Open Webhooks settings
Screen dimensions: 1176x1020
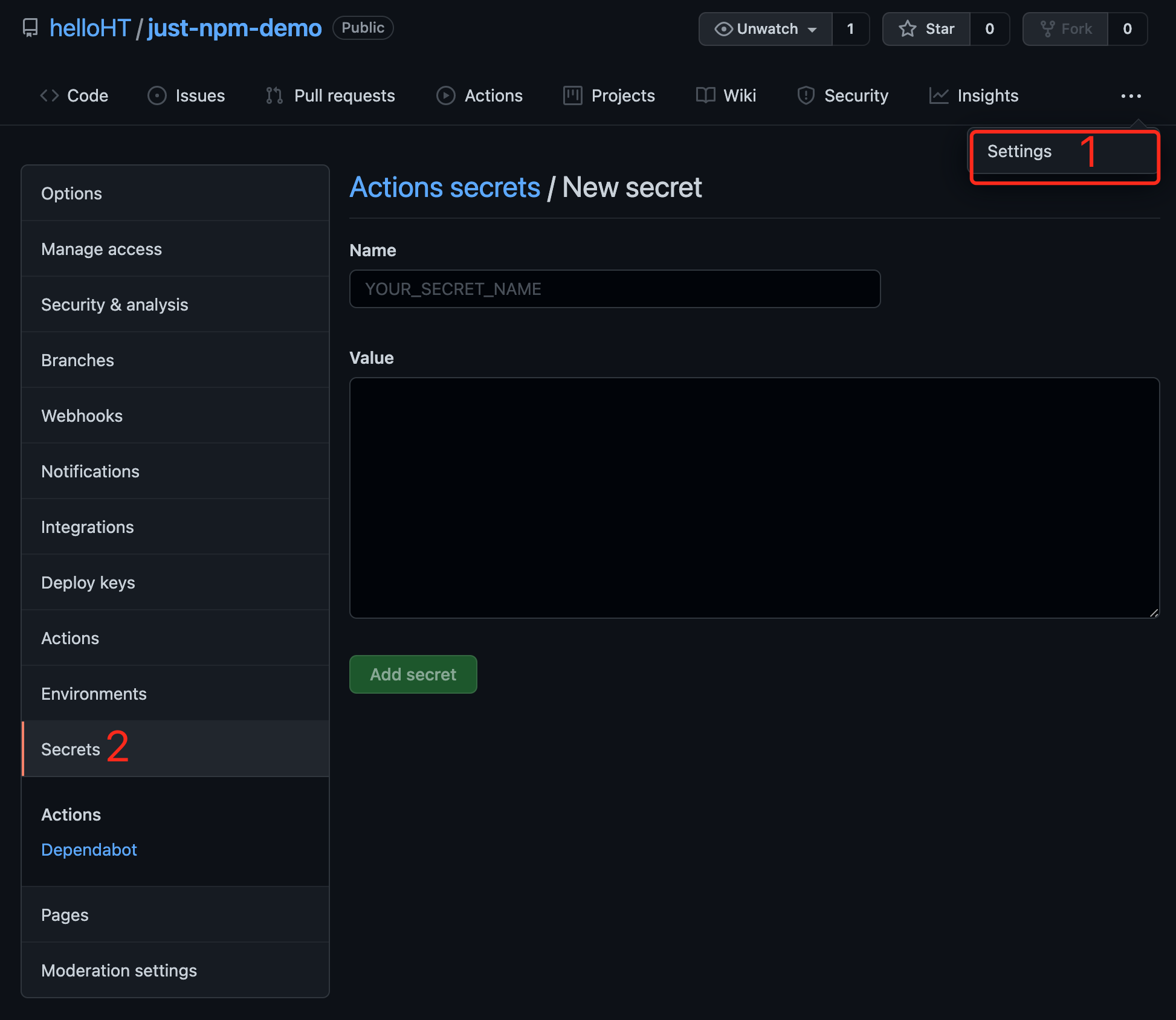coord(175,416)
